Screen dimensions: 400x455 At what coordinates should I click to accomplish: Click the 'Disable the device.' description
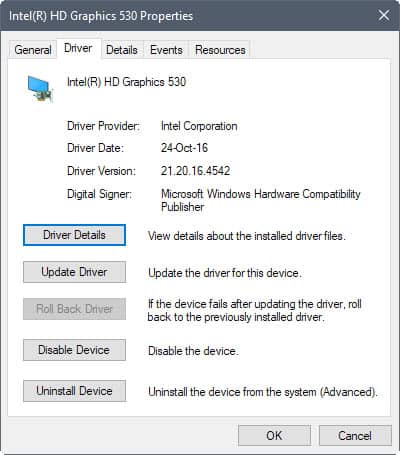coord(193,351)
